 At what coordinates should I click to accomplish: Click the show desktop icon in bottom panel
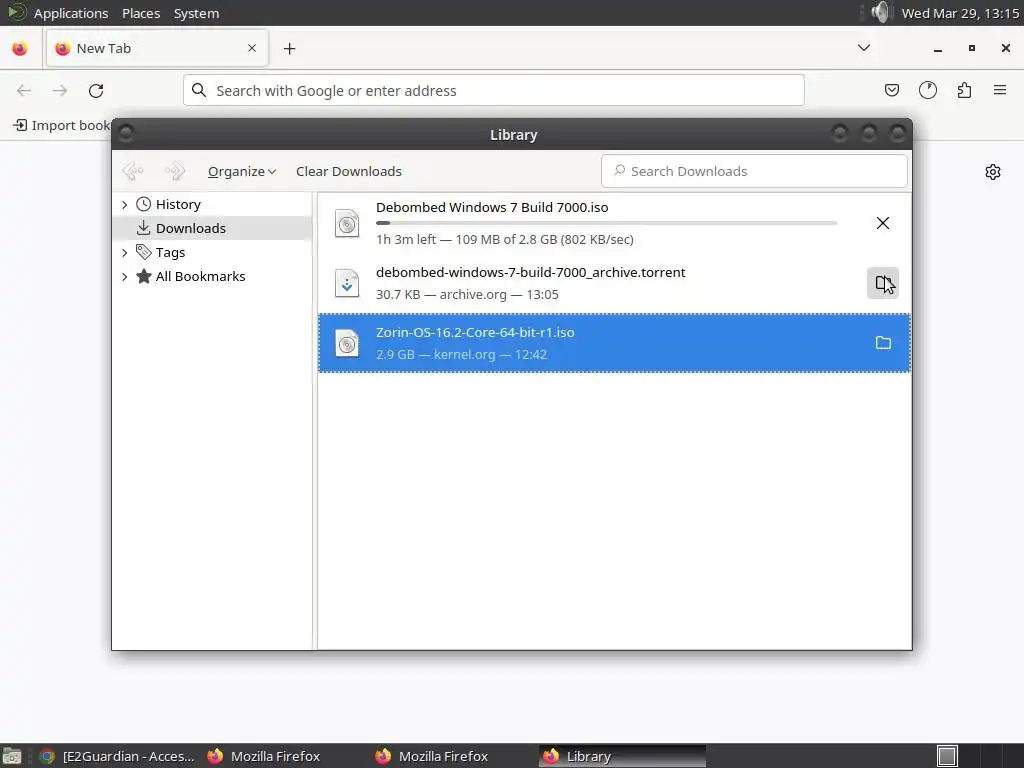coord(12,756)
